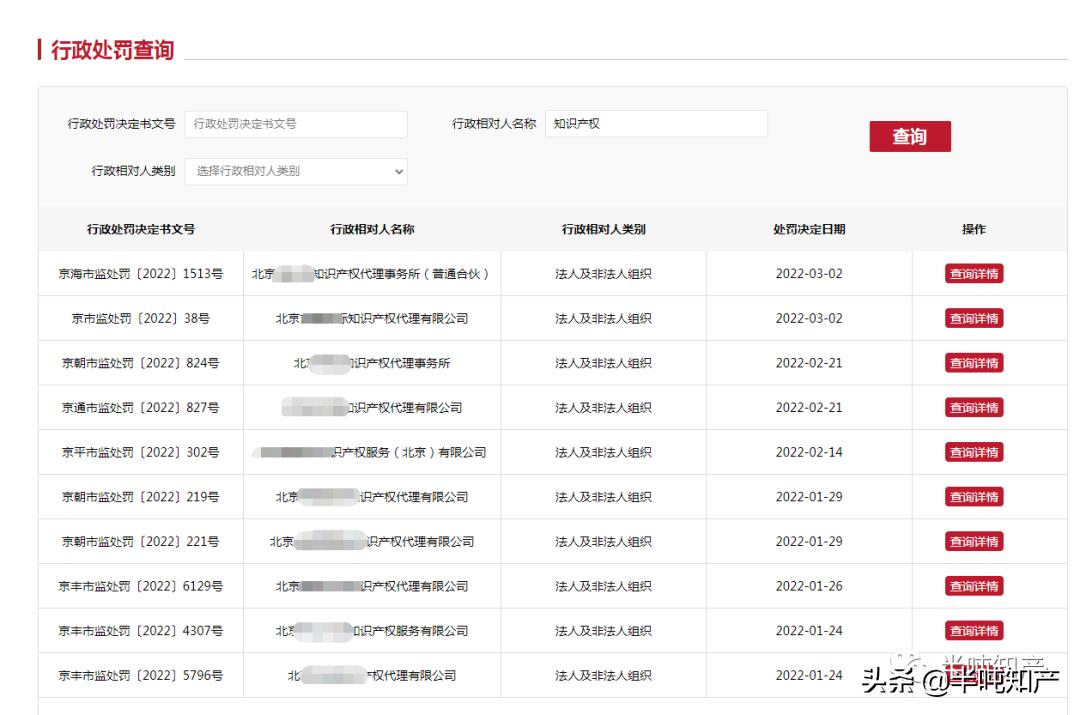Click the 行政处罚决定书文号 input field
1080x715 pixels.
[297, 124]
